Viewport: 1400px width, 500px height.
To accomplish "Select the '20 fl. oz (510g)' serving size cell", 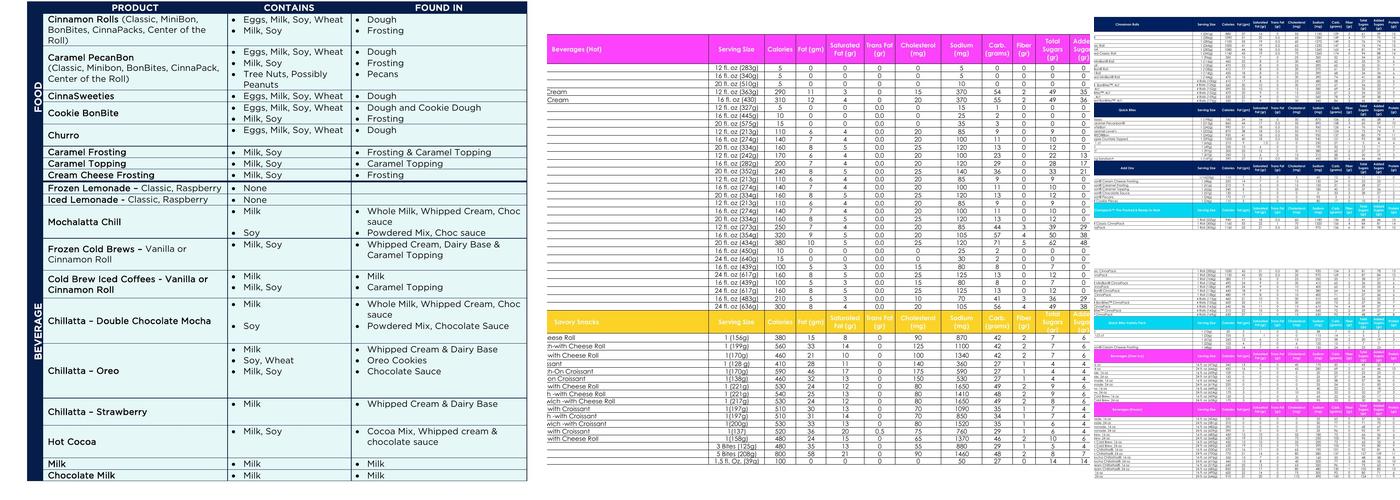I will pos(736,83).
